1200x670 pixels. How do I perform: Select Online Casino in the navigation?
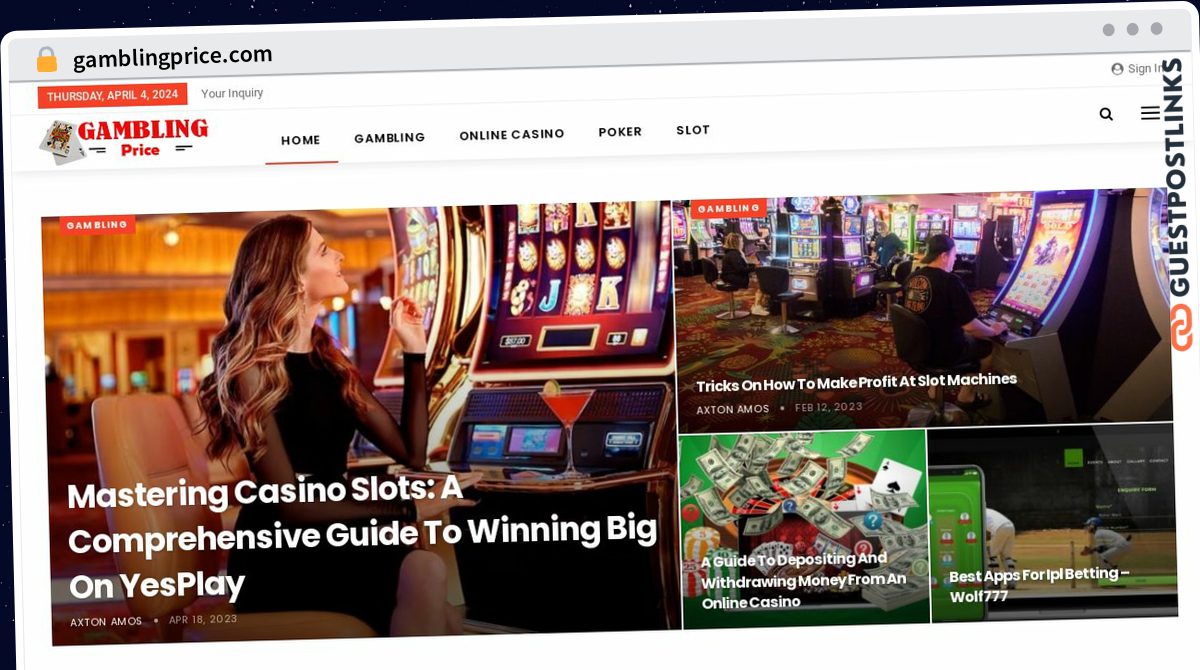[x=512, y=134]
